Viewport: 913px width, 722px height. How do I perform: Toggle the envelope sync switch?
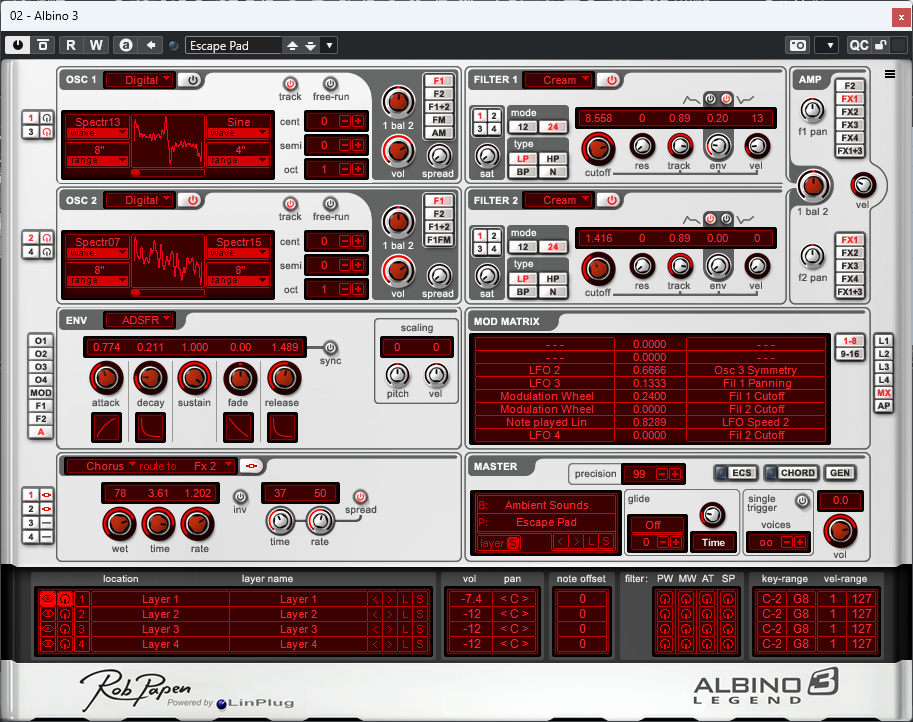coord(330,348)
